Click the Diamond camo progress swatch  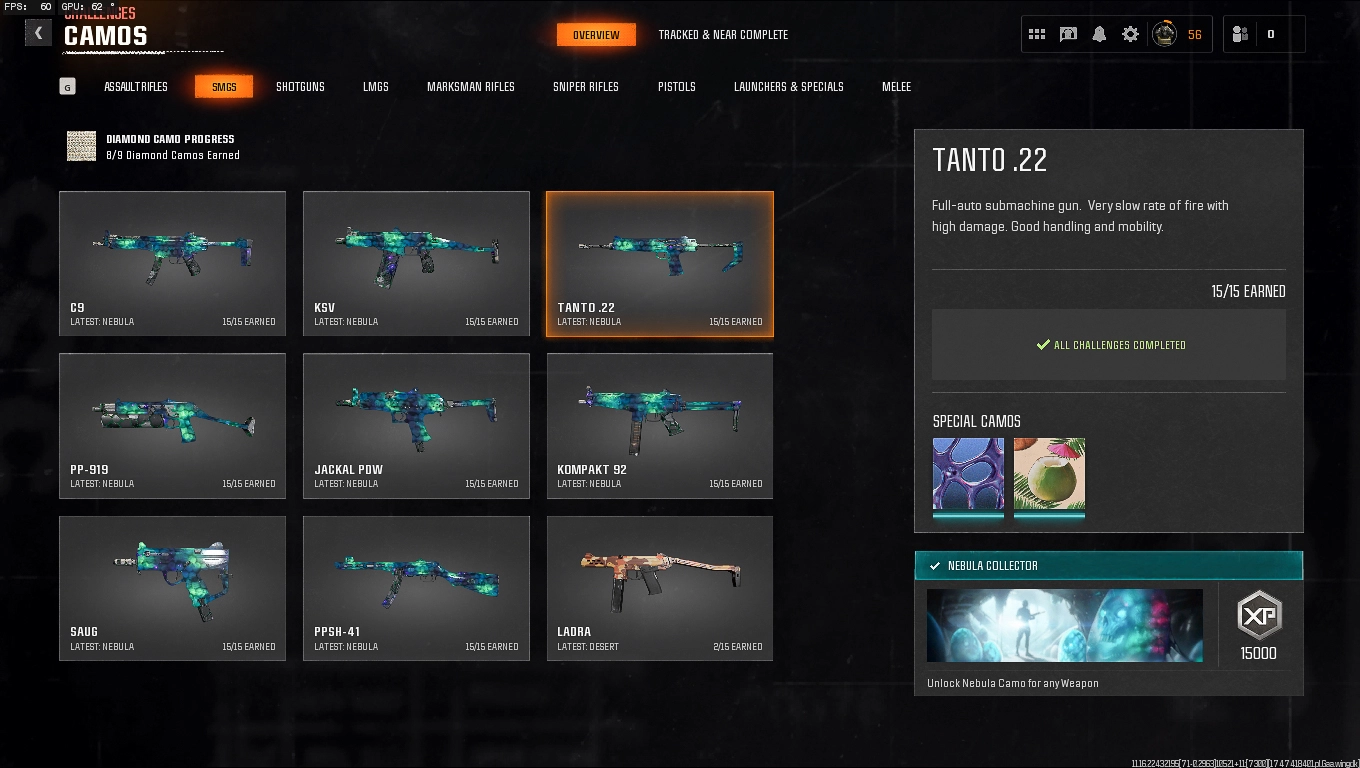tap(81, 146)
